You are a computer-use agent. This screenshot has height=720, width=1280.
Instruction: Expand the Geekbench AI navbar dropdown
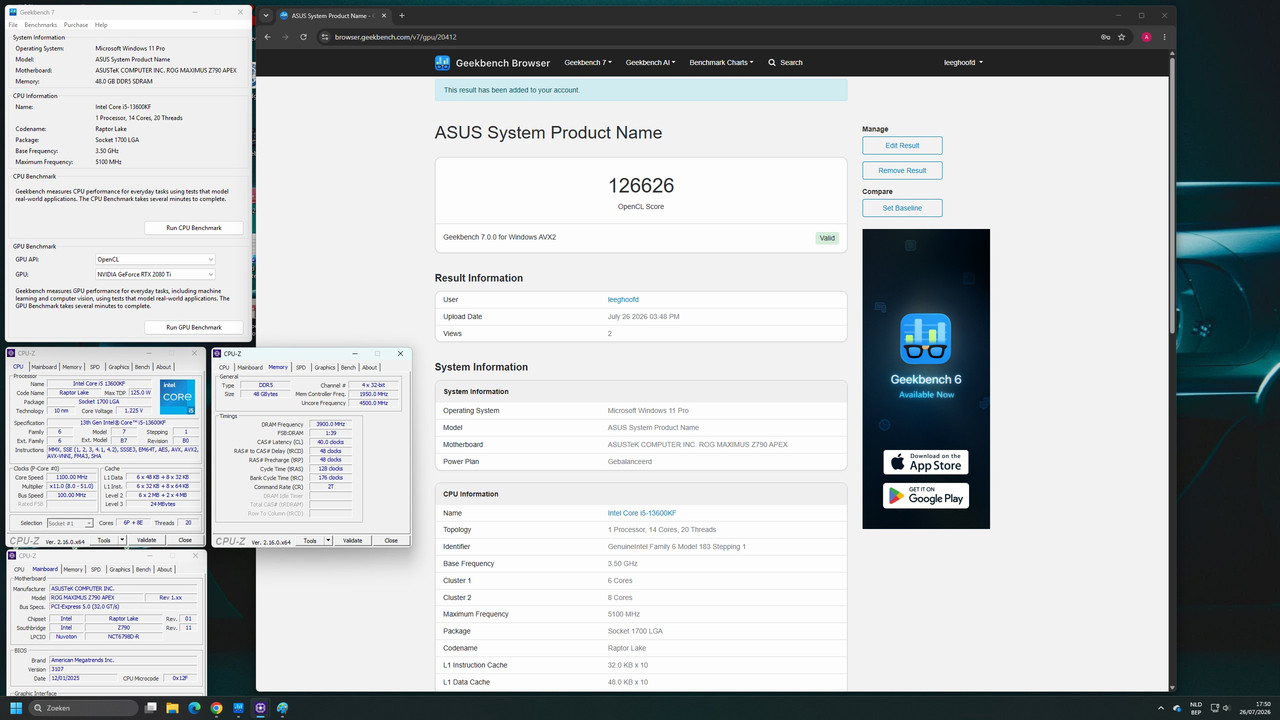650,63
